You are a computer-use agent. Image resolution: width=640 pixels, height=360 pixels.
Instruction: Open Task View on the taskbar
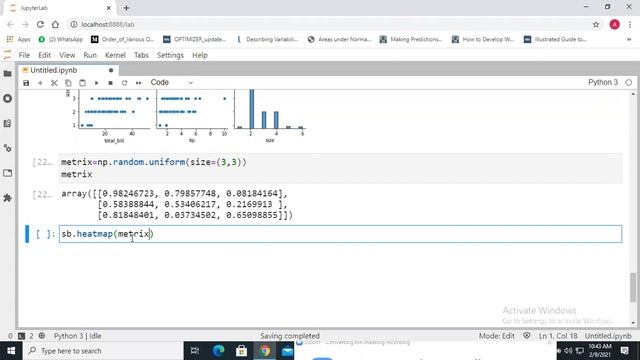tap(195, 351)
